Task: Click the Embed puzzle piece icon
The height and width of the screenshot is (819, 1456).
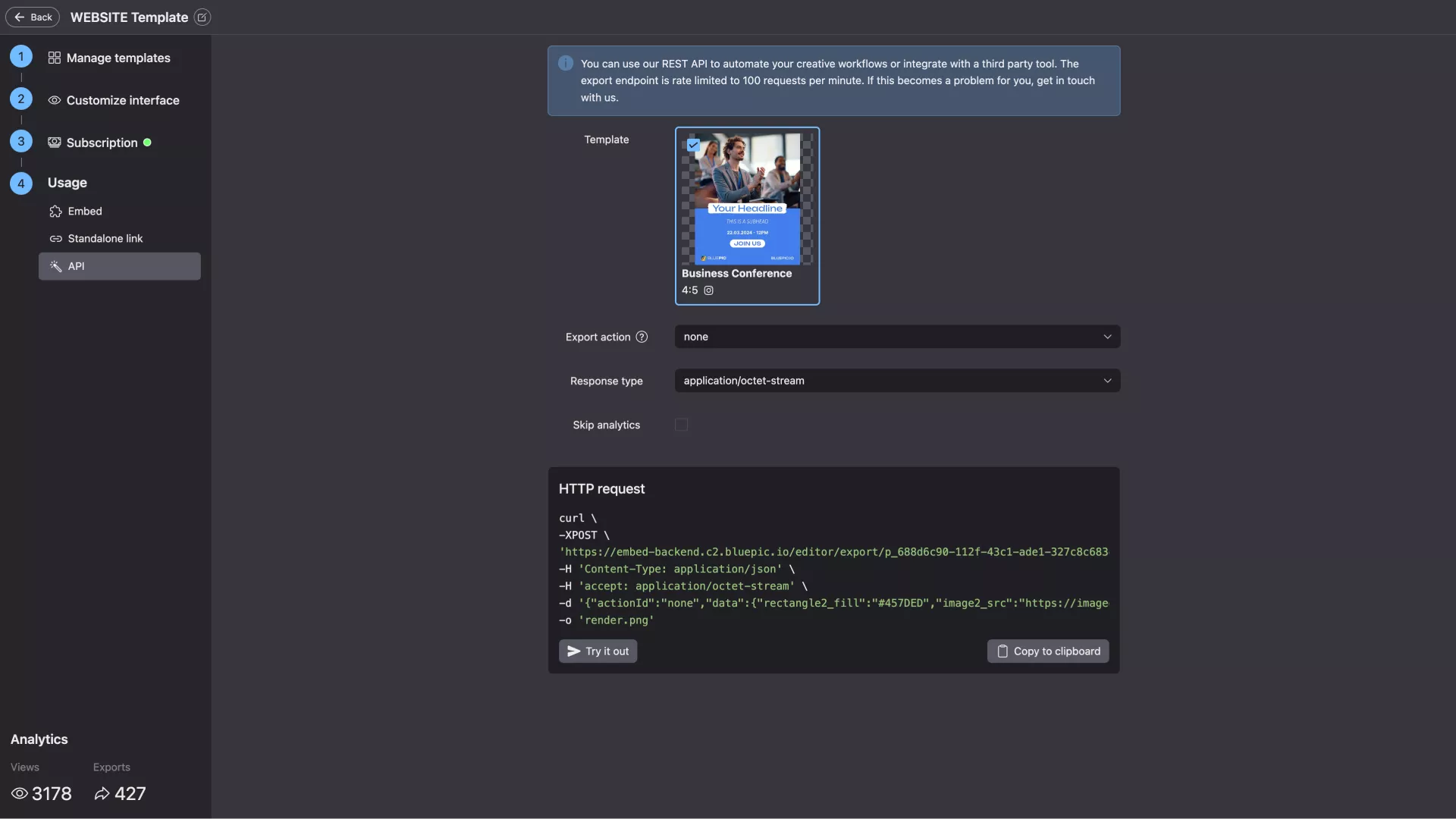Action: [55, 212]
